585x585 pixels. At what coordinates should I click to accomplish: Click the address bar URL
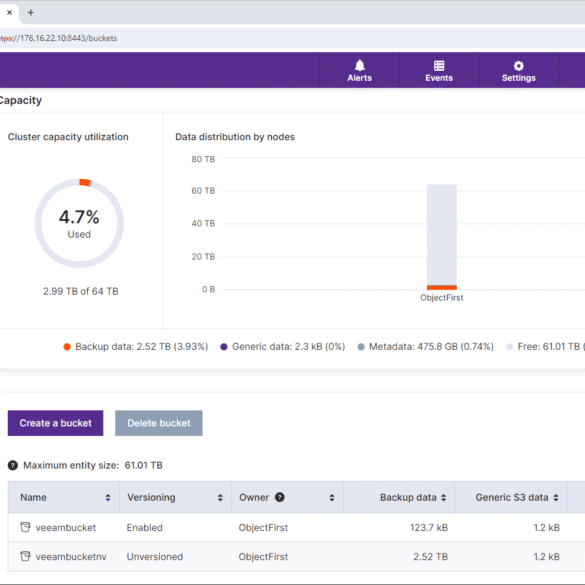click(59, 38)
